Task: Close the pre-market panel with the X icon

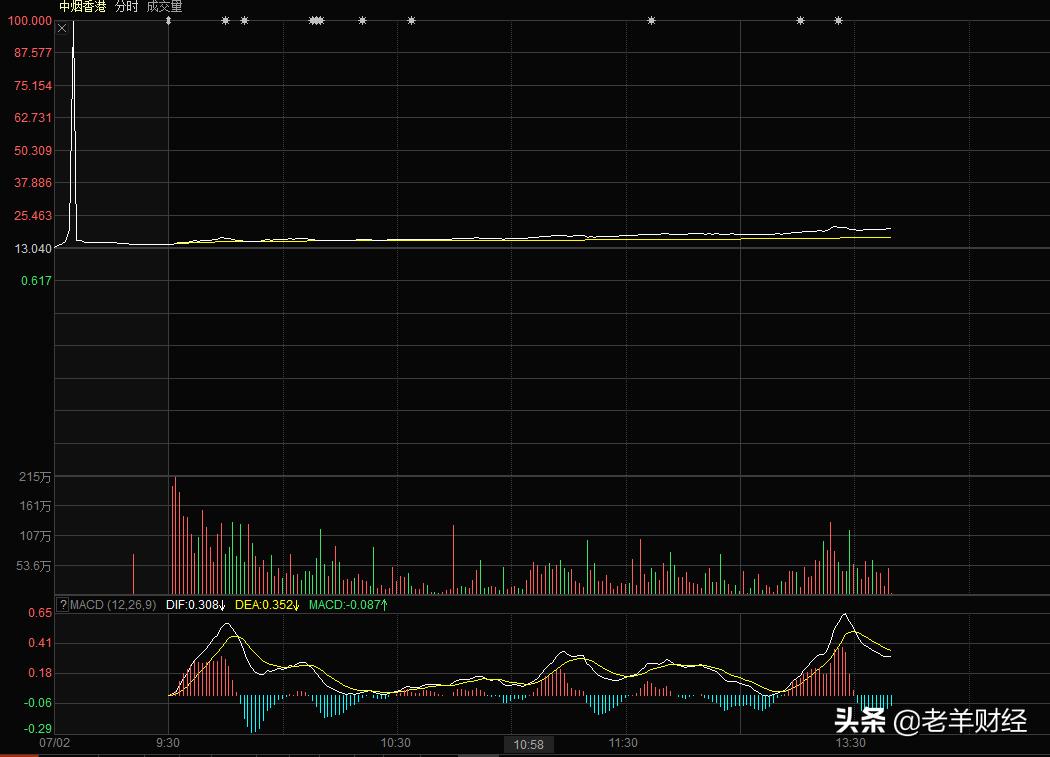Action: pos(62,28)
